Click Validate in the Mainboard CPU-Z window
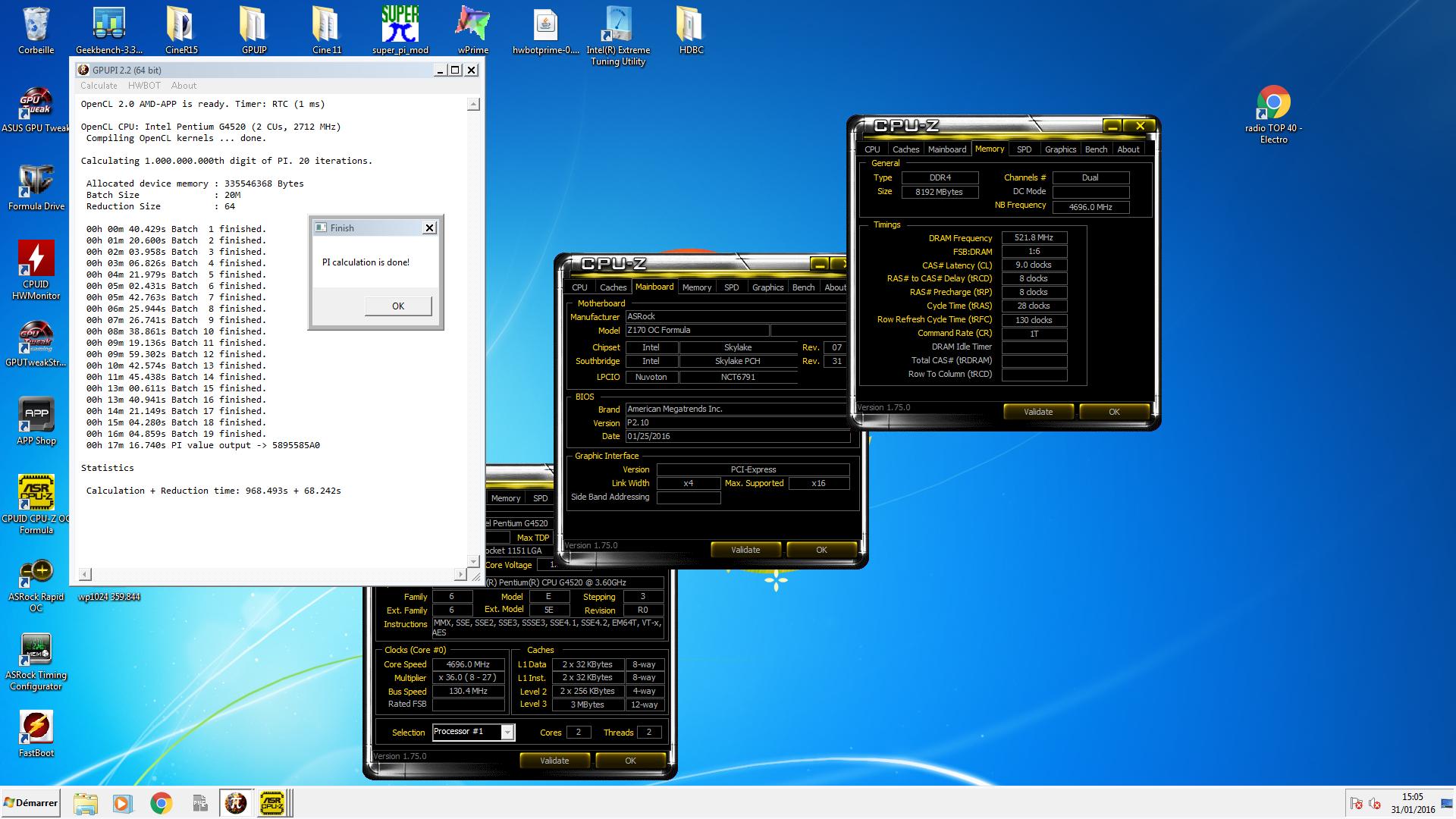Screen dimensions: 1456x819 [745, 550]
